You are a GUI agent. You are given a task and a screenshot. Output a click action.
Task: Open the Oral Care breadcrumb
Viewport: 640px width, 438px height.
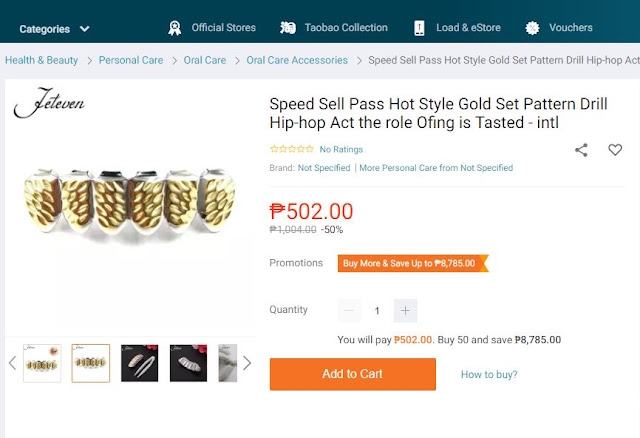tap(205, 60)
